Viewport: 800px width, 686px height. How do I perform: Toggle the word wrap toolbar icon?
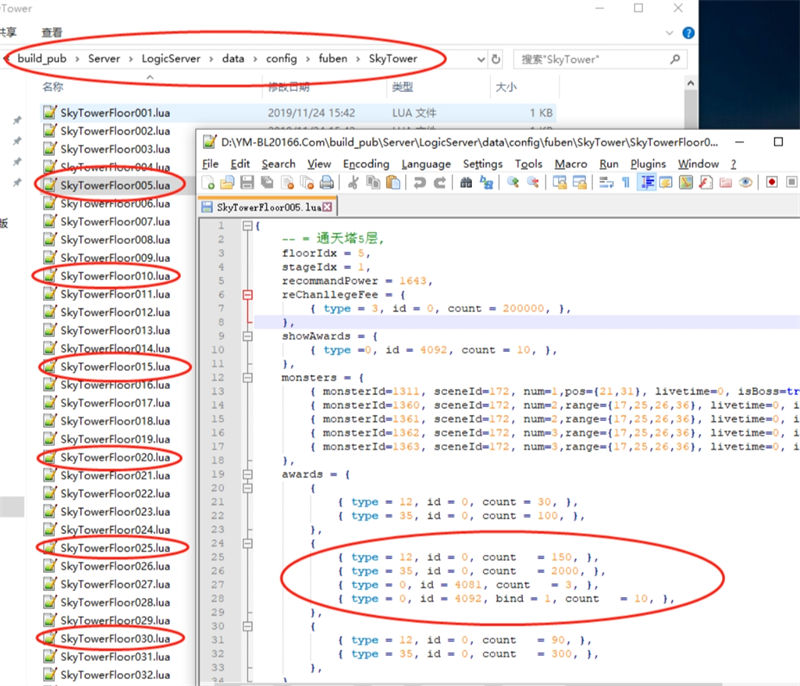coord(606,183)
